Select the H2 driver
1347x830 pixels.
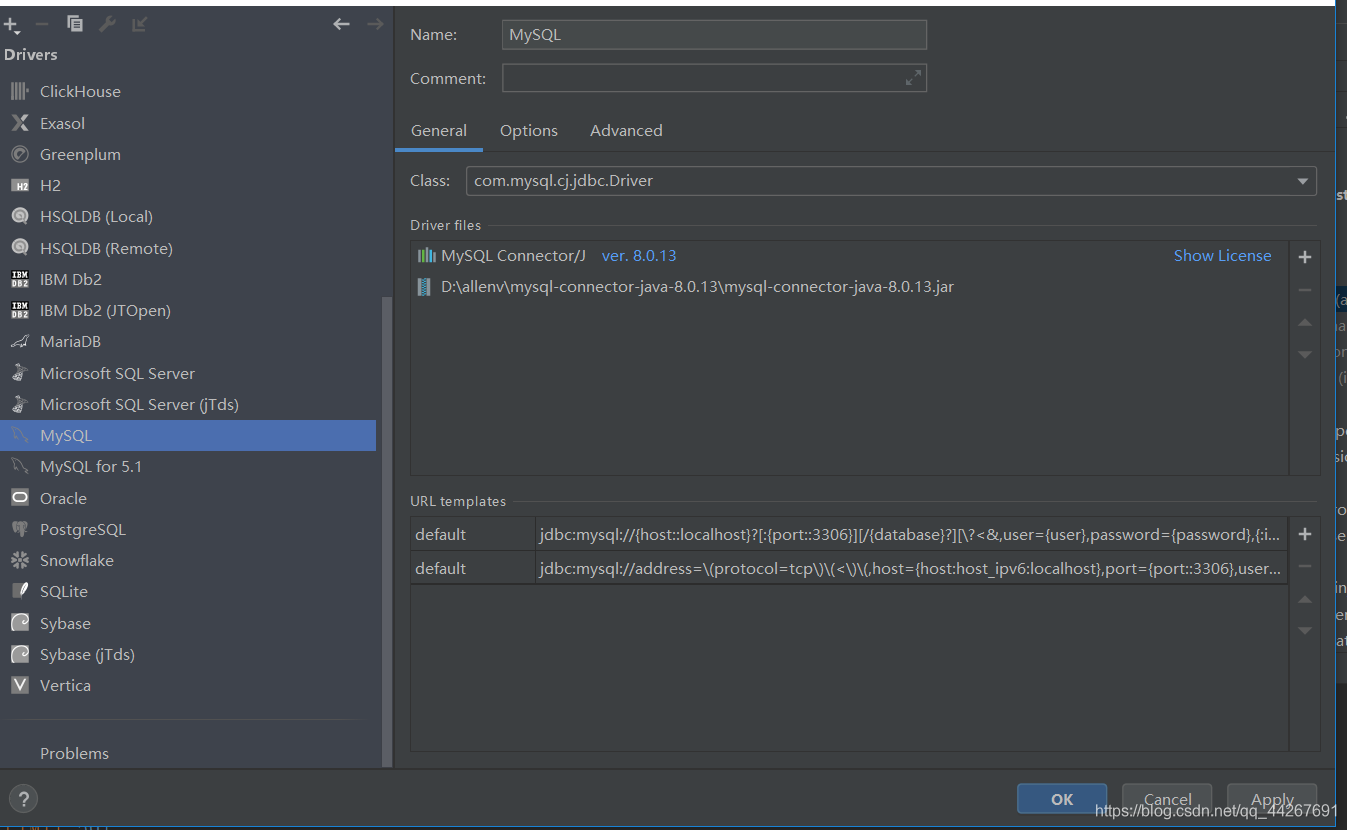pyautogui.click(x=188, y=185)
